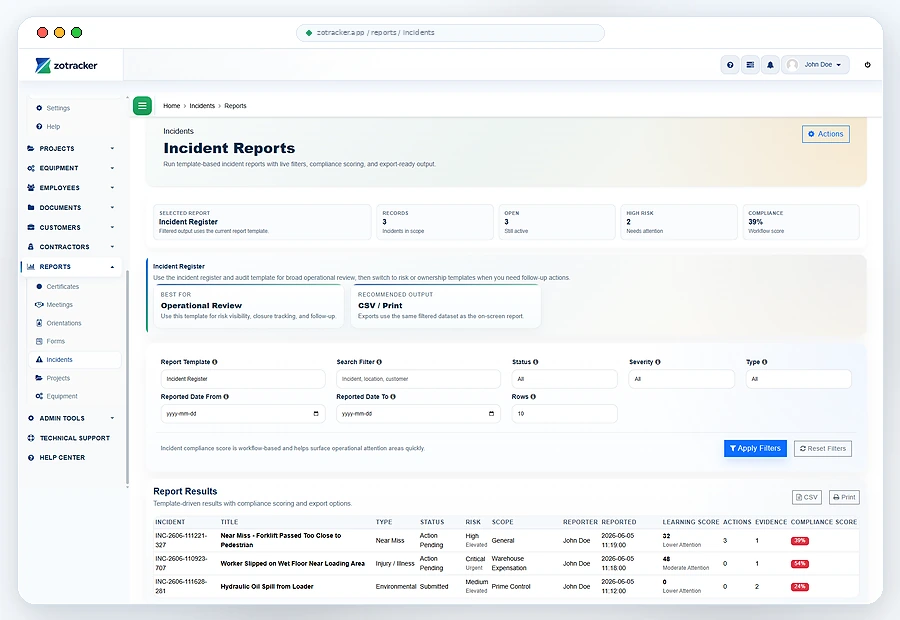The width and height of the screenshot is (900, 620).
Task: Click the Search Filter input field
Action: point(418,379)
